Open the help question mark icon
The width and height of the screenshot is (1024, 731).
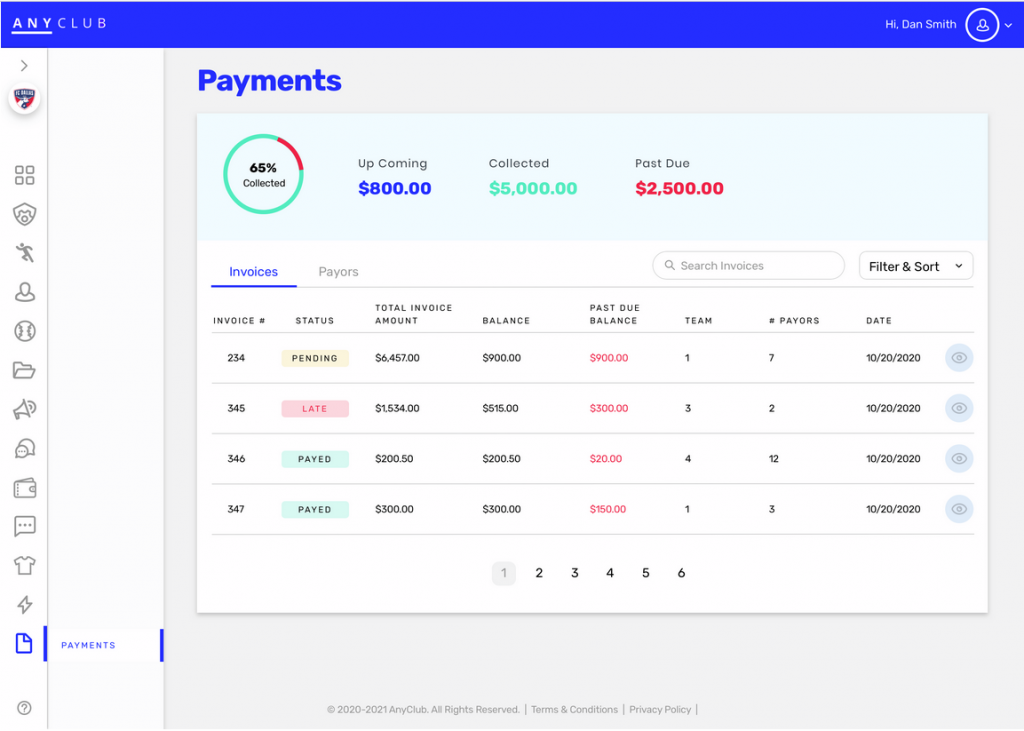tap(24, 707)
